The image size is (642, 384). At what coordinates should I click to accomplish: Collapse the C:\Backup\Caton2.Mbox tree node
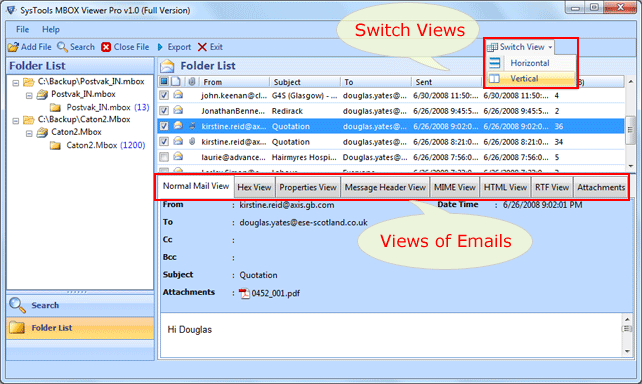click(16, 121)
